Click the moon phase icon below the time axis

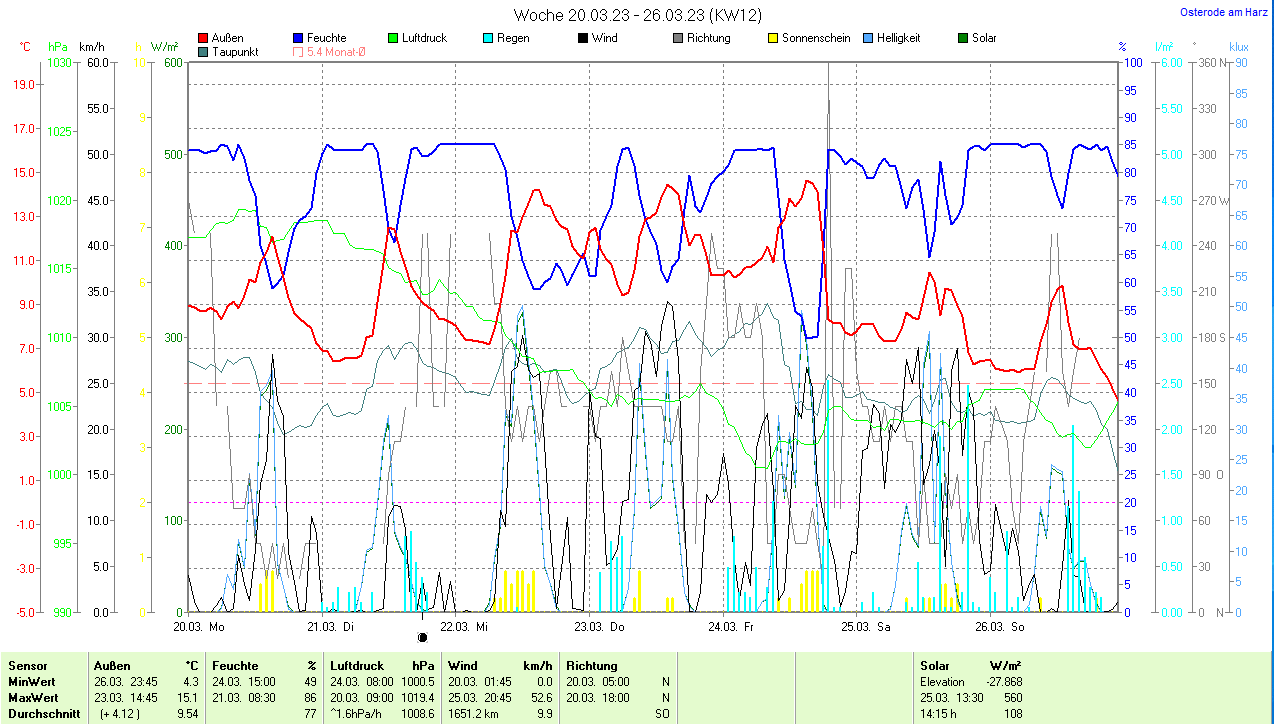[x=422, y=637]
